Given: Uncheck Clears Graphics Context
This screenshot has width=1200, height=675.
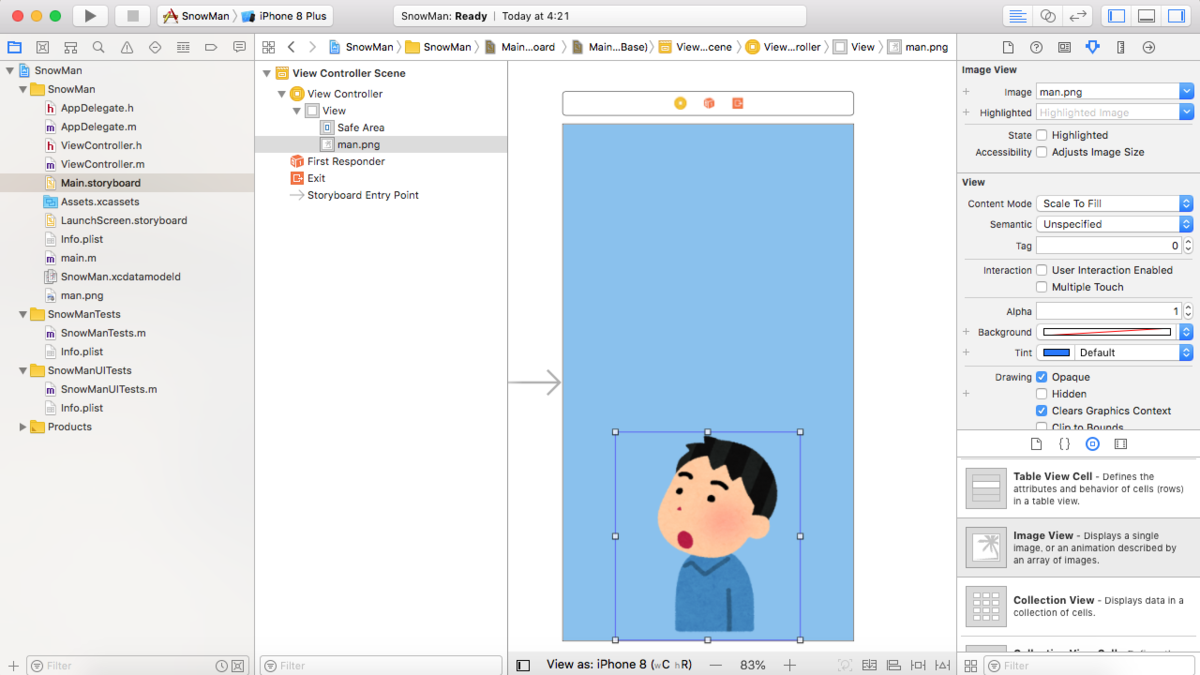Looking at the screenshot, I should [x=1042, y=411].
